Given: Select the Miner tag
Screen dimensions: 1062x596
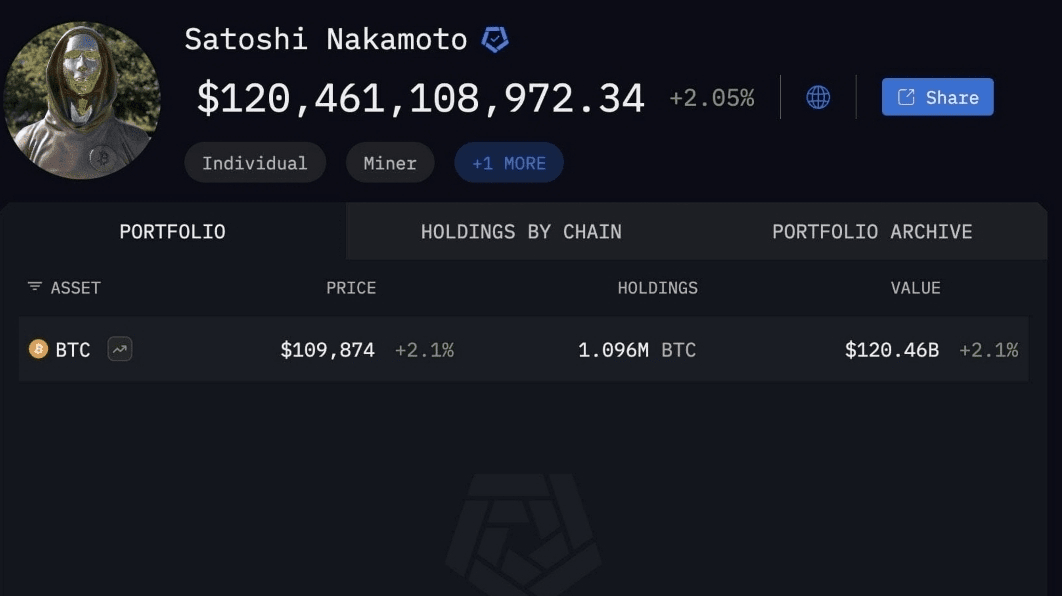Looking at the screenshot, I should 390,163.
